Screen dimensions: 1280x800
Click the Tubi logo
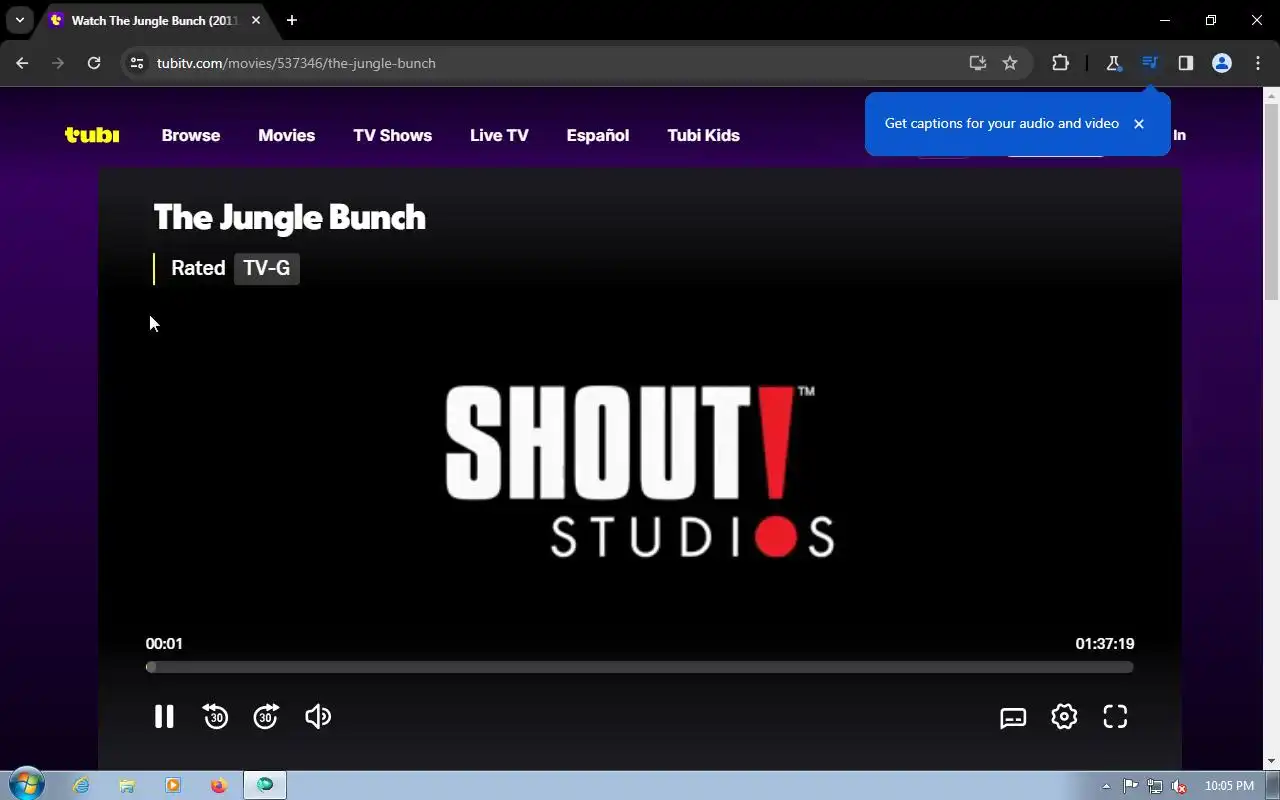[92, 135]
